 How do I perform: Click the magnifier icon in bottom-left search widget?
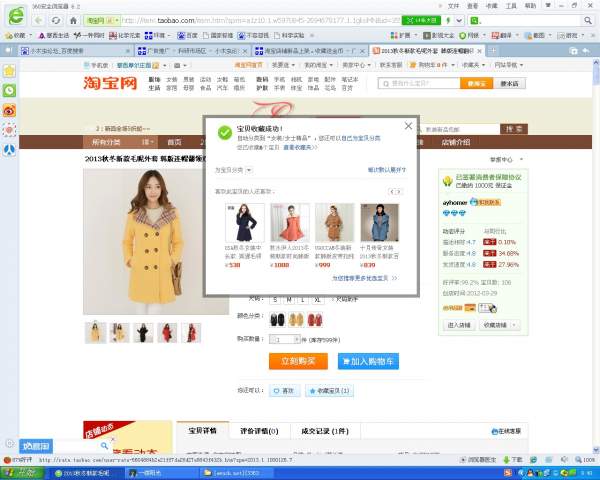(104, 446)
